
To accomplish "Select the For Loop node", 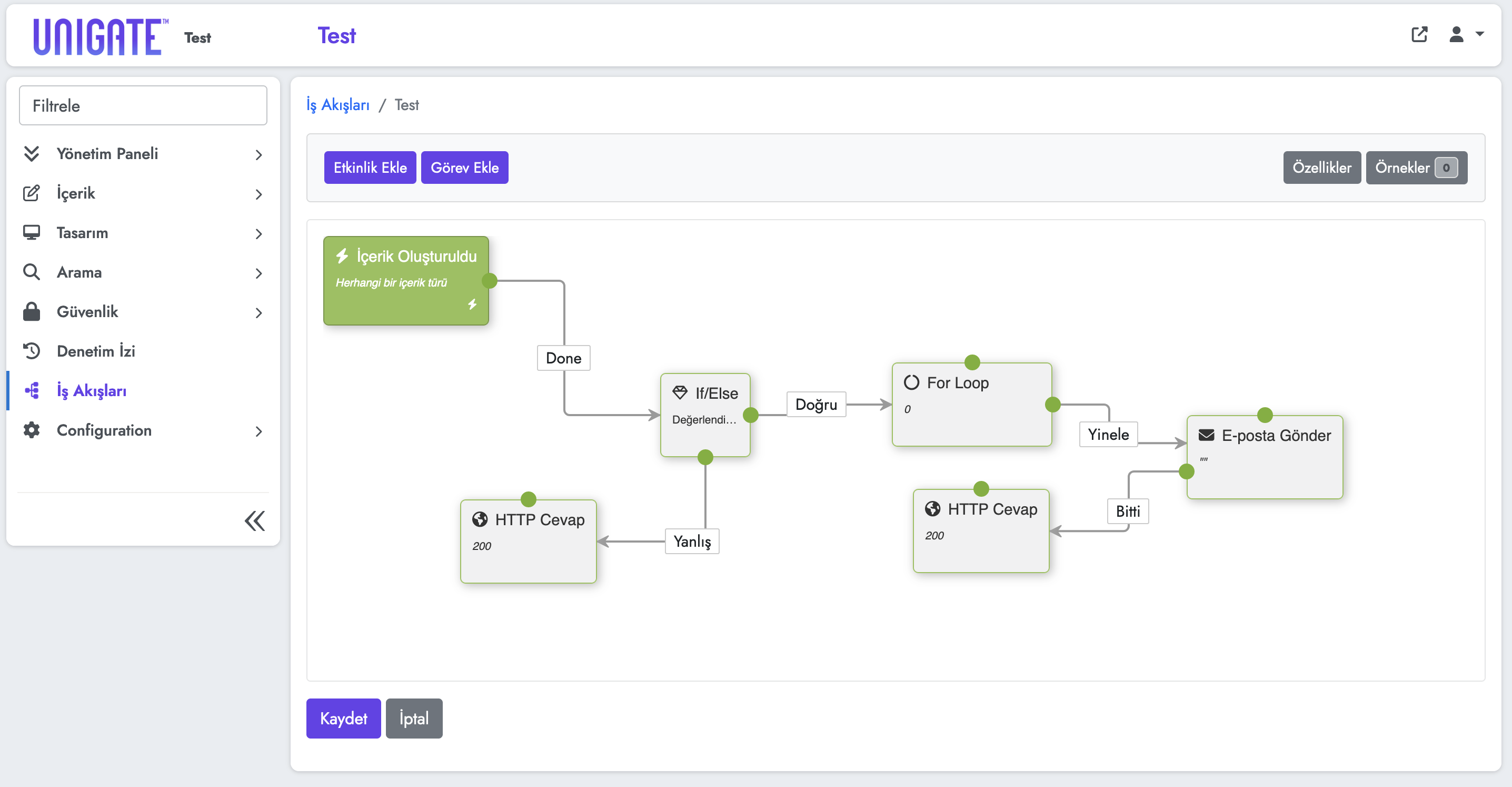I will click(x=972, y=405).
